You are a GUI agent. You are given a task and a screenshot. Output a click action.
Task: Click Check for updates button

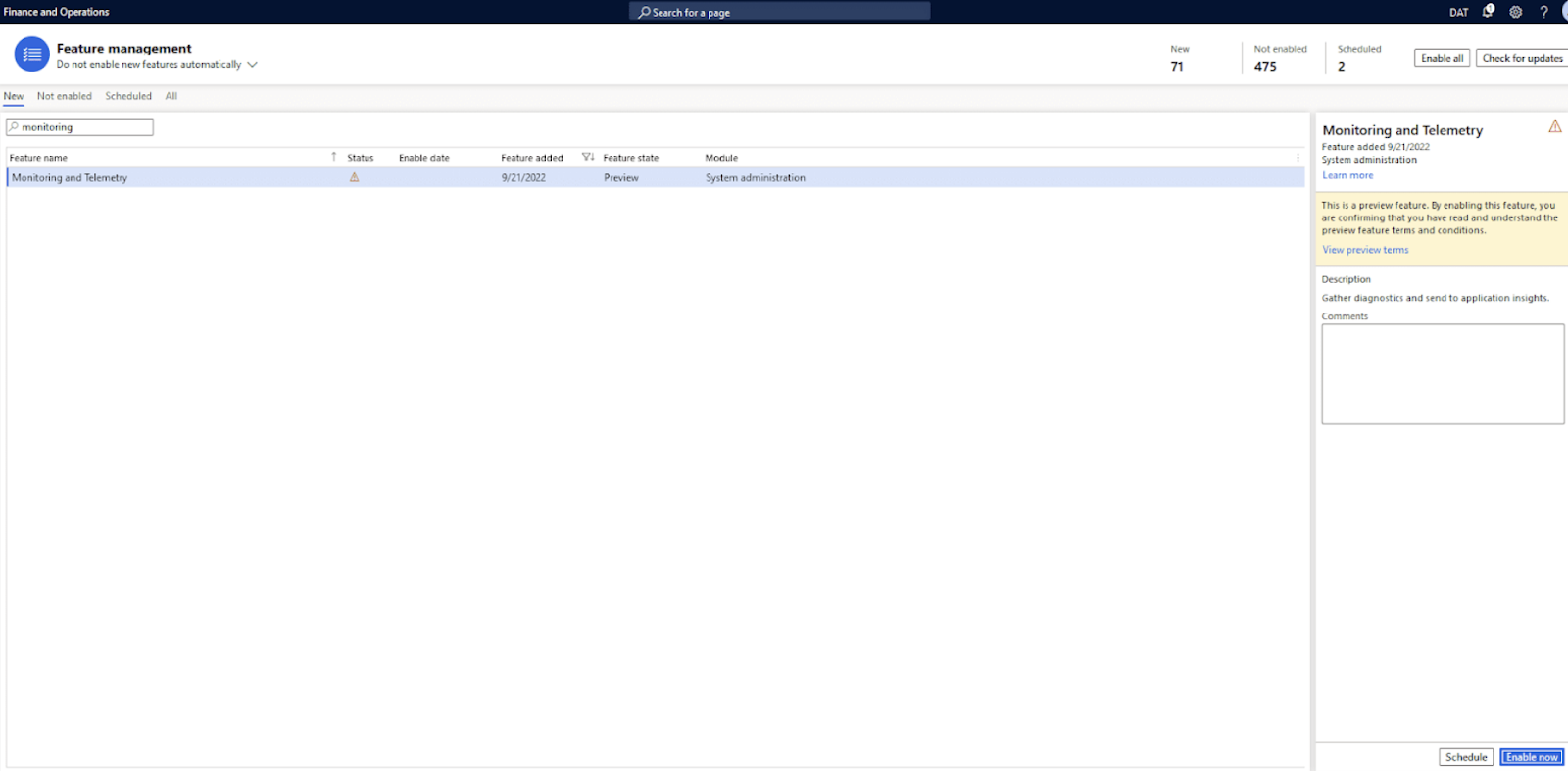tap(1522, 58)
